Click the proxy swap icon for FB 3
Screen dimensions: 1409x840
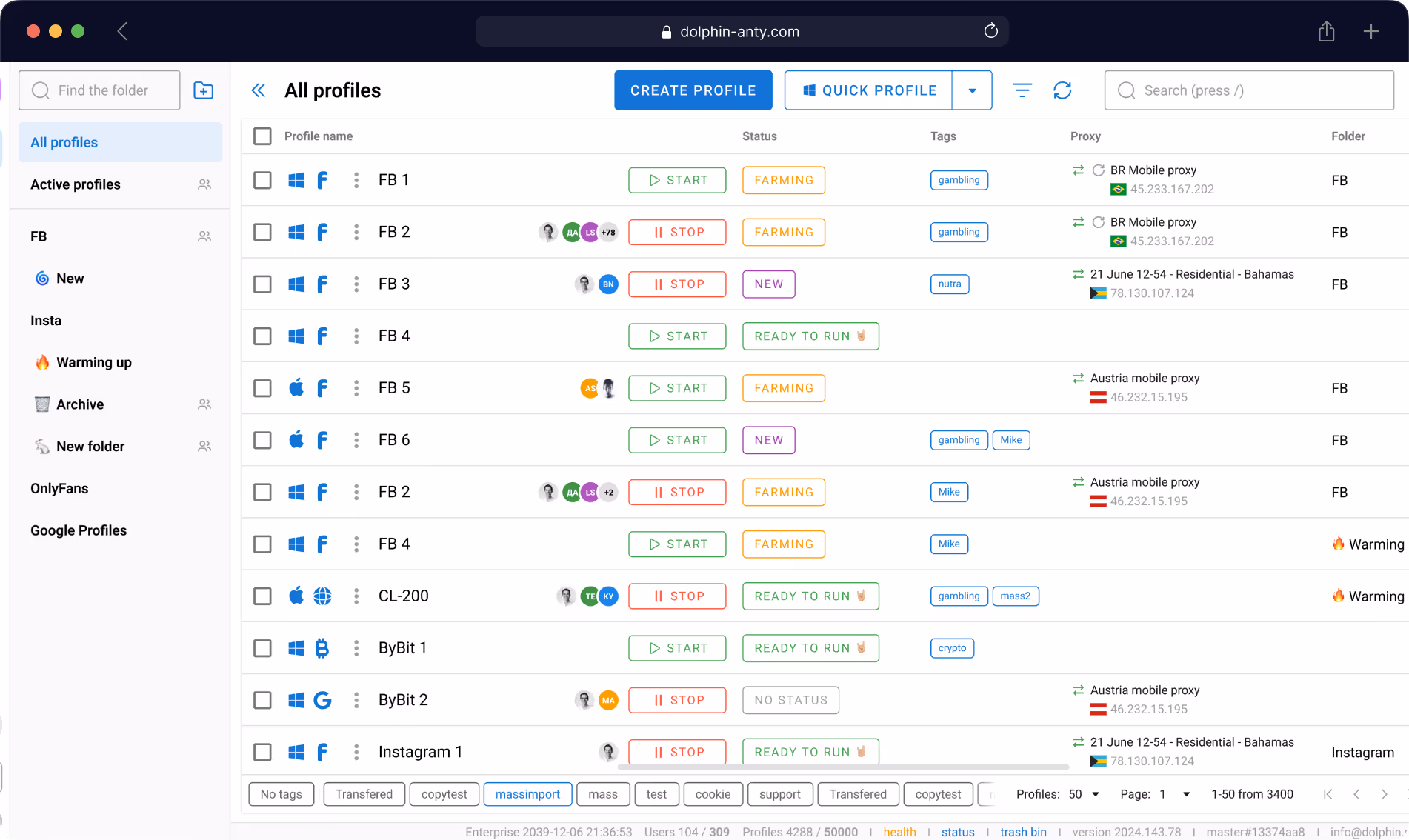pos(1079,274)
